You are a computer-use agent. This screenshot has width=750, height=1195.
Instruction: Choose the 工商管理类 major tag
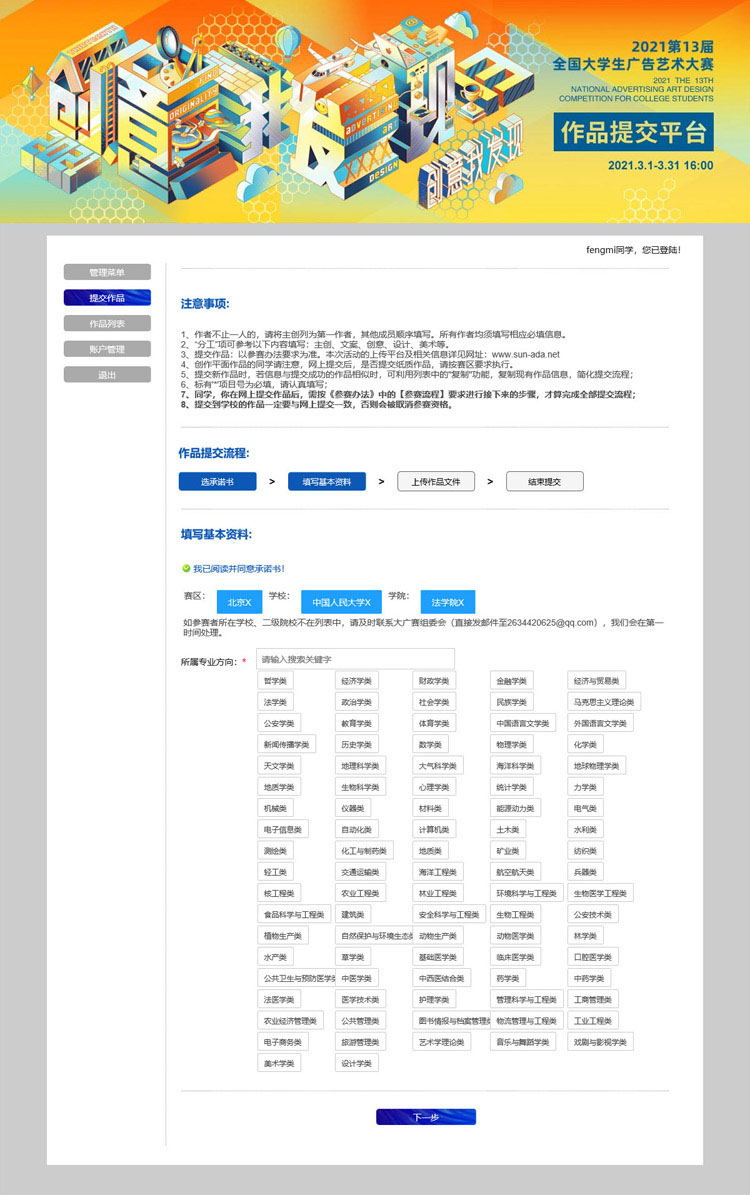point(593,1001)
